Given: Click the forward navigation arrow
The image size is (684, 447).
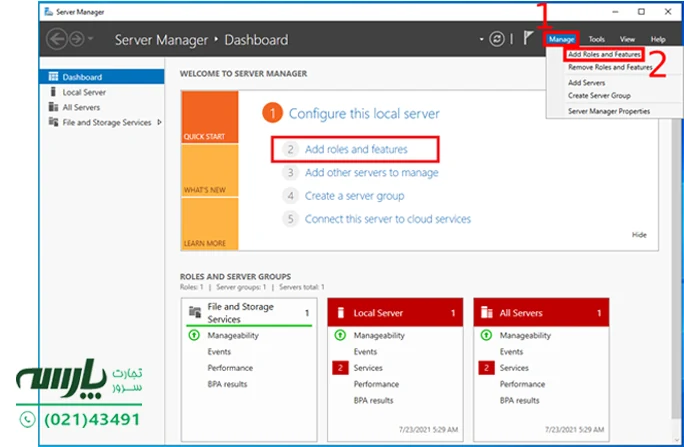Looking at the screenshot, I should coord(76,39).
